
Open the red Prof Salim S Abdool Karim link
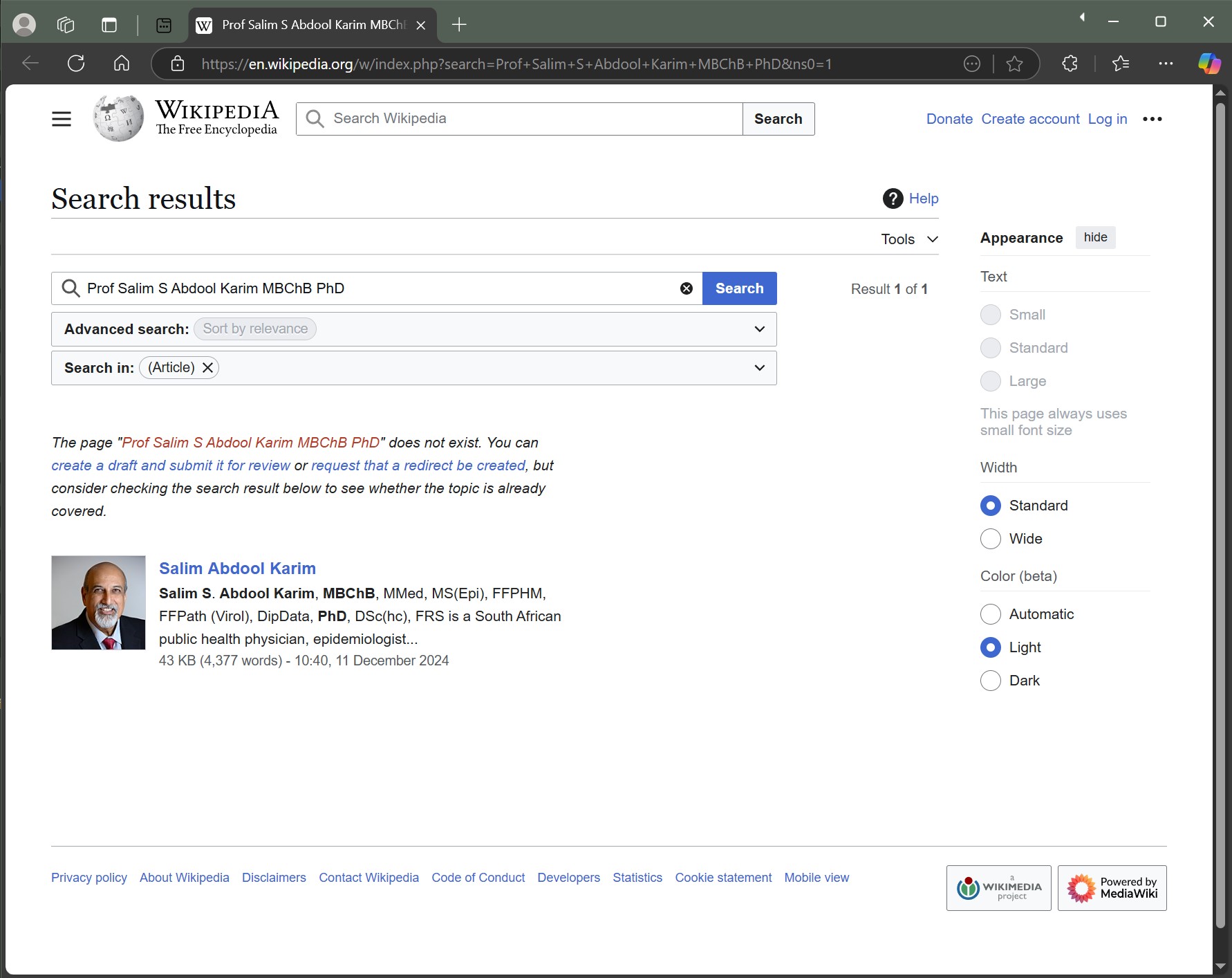pos(251,443)
